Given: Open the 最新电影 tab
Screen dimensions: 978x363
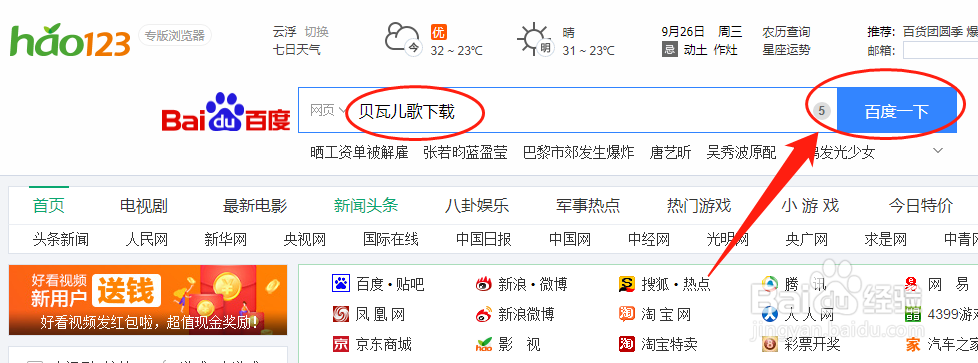Looking at the screenshot, I should (x=255, y=205).
